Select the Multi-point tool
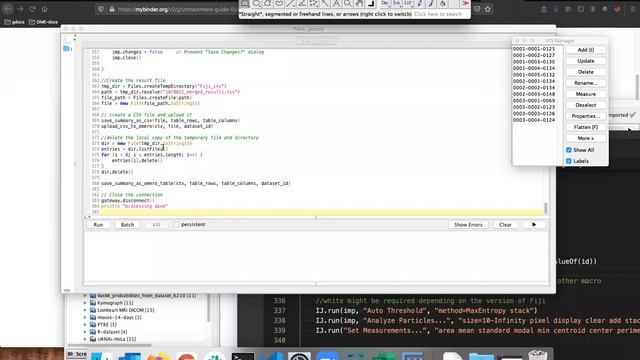The height and width of the screenshot is (360, 640). point(313,4)
